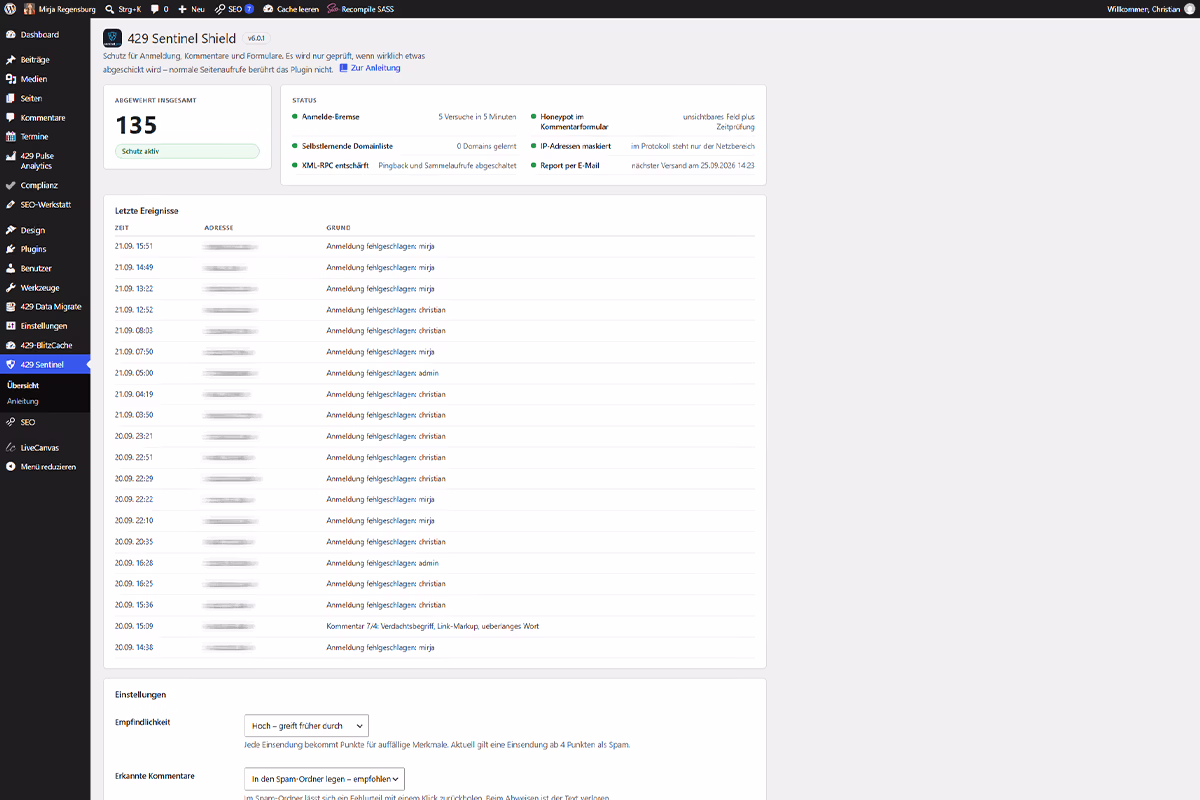The image size is (1200, 800).
Task: Click the Anmelde-Bremse status entry
Action: 404,117
